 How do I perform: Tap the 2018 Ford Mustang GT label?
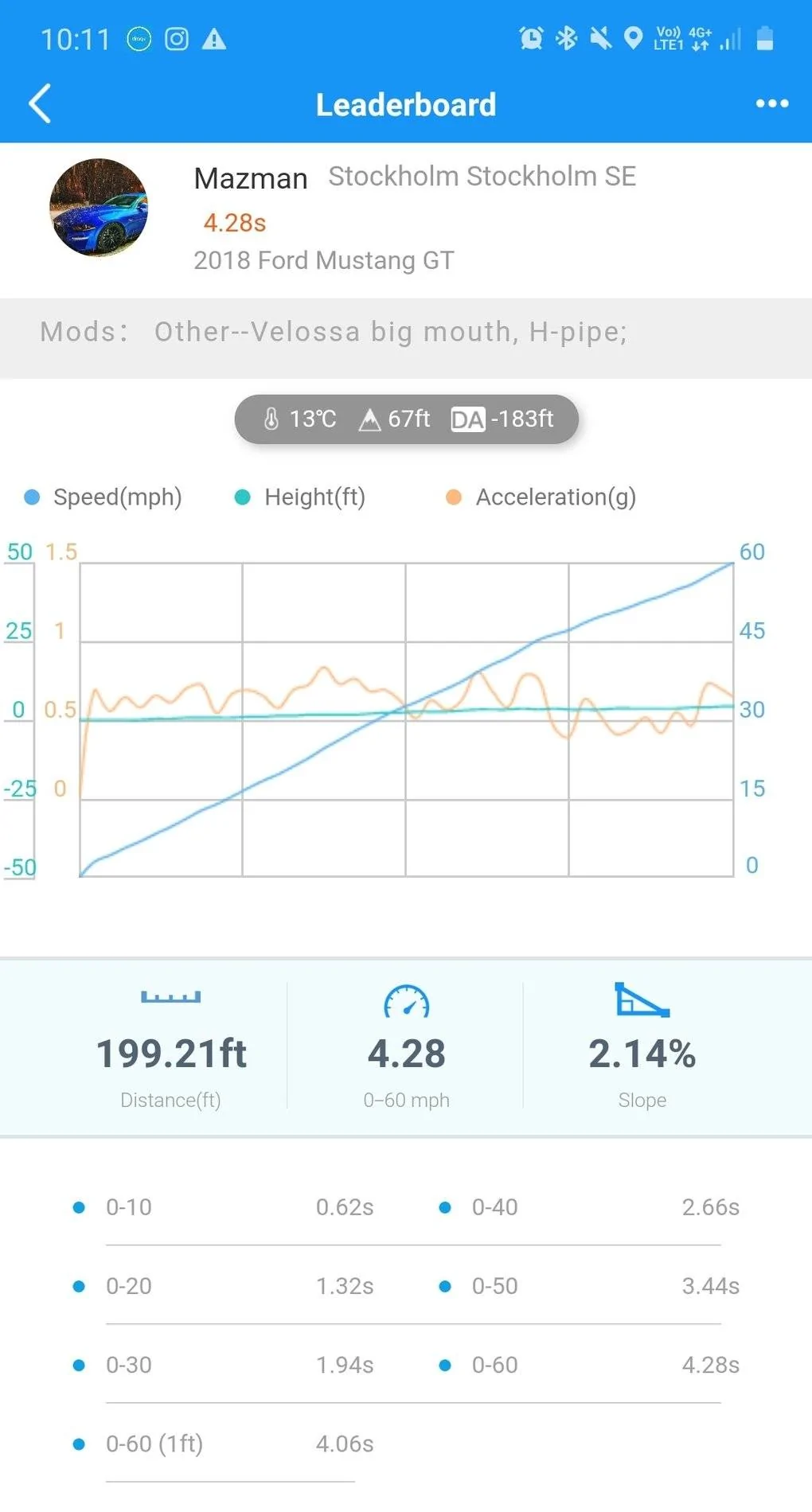click(x=324, y=260)
